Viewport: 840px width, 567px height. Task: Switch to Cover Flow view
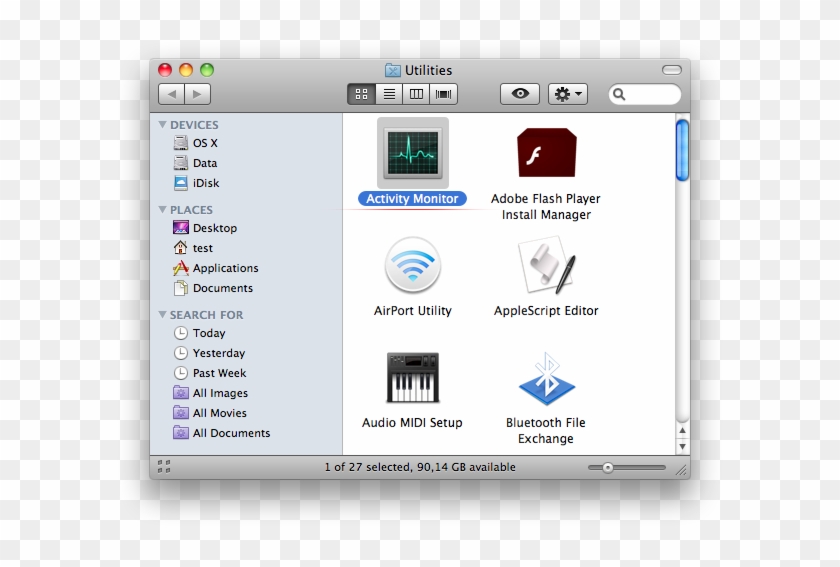point(444,94)
